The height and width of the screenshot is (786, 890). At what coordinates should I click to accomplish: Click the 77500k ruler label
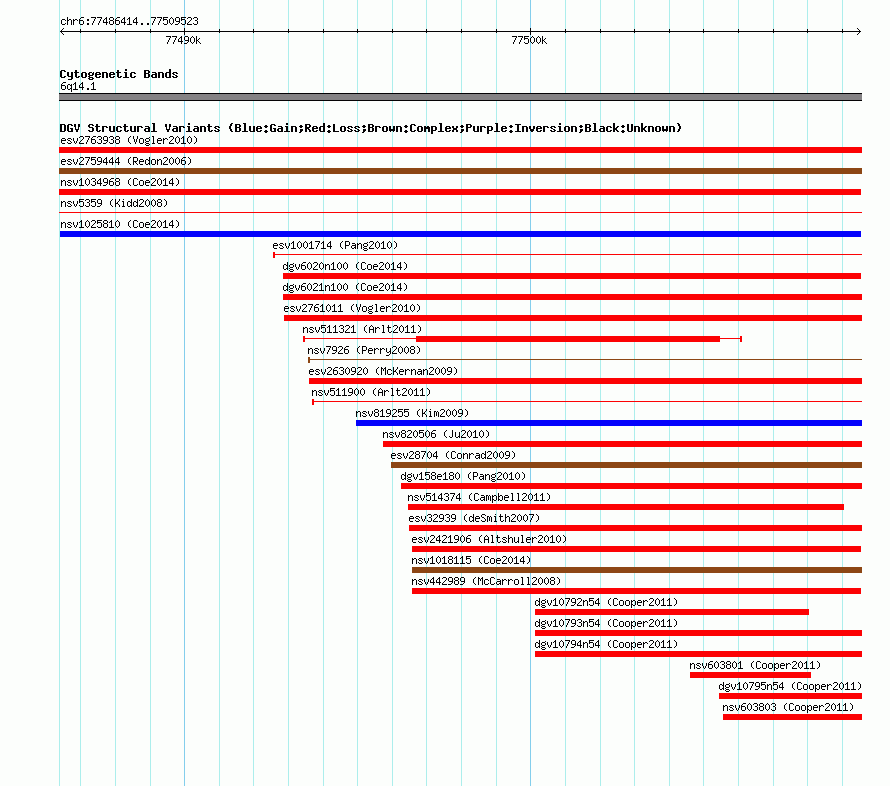click(x=529, y=40)
